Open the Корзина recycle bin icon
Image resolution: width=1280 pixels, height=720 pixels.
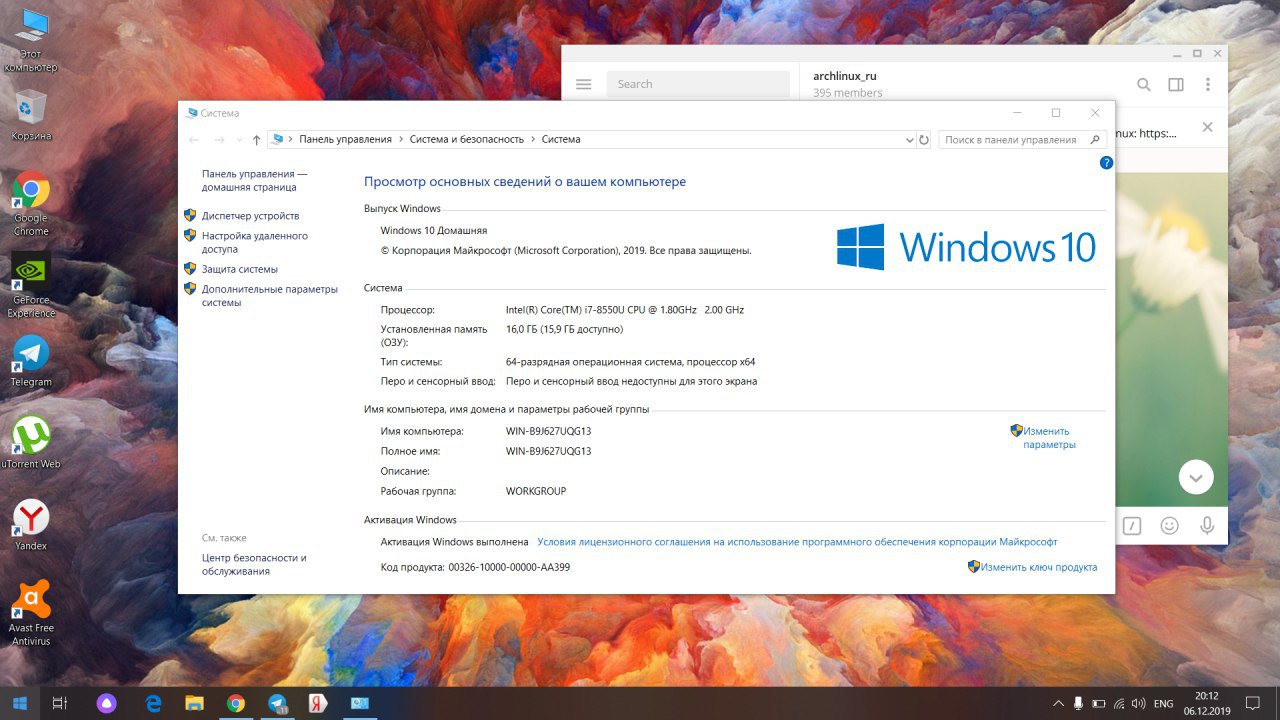pos(31,115)
